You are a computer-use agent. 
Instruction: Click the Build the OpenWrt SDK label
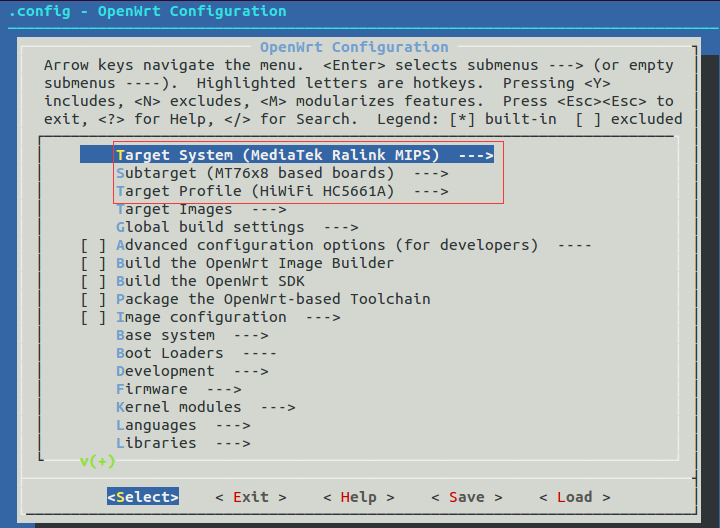pyautogui.click(x=210, y=281)
